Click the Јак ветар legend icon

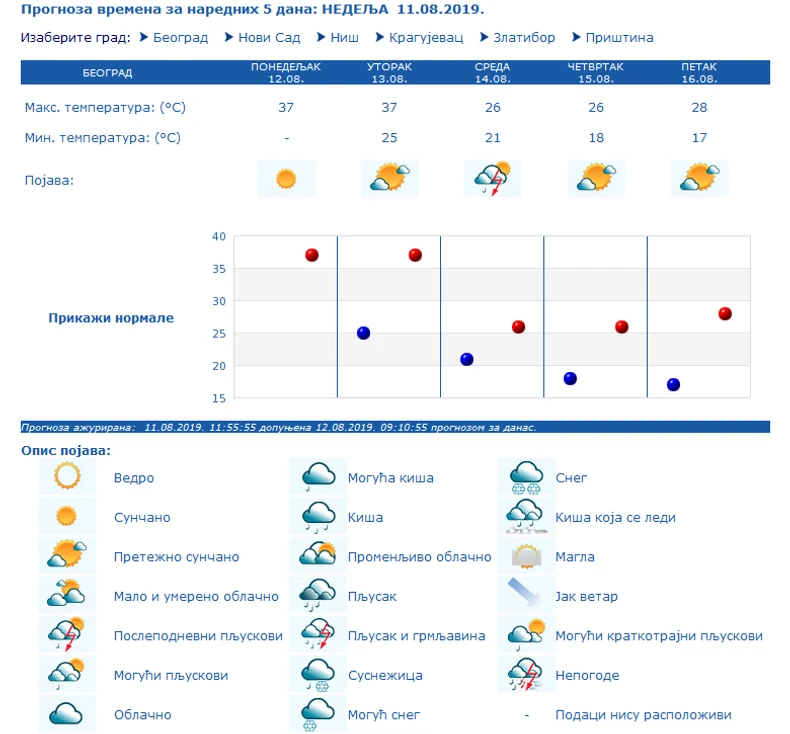[526, 595]
